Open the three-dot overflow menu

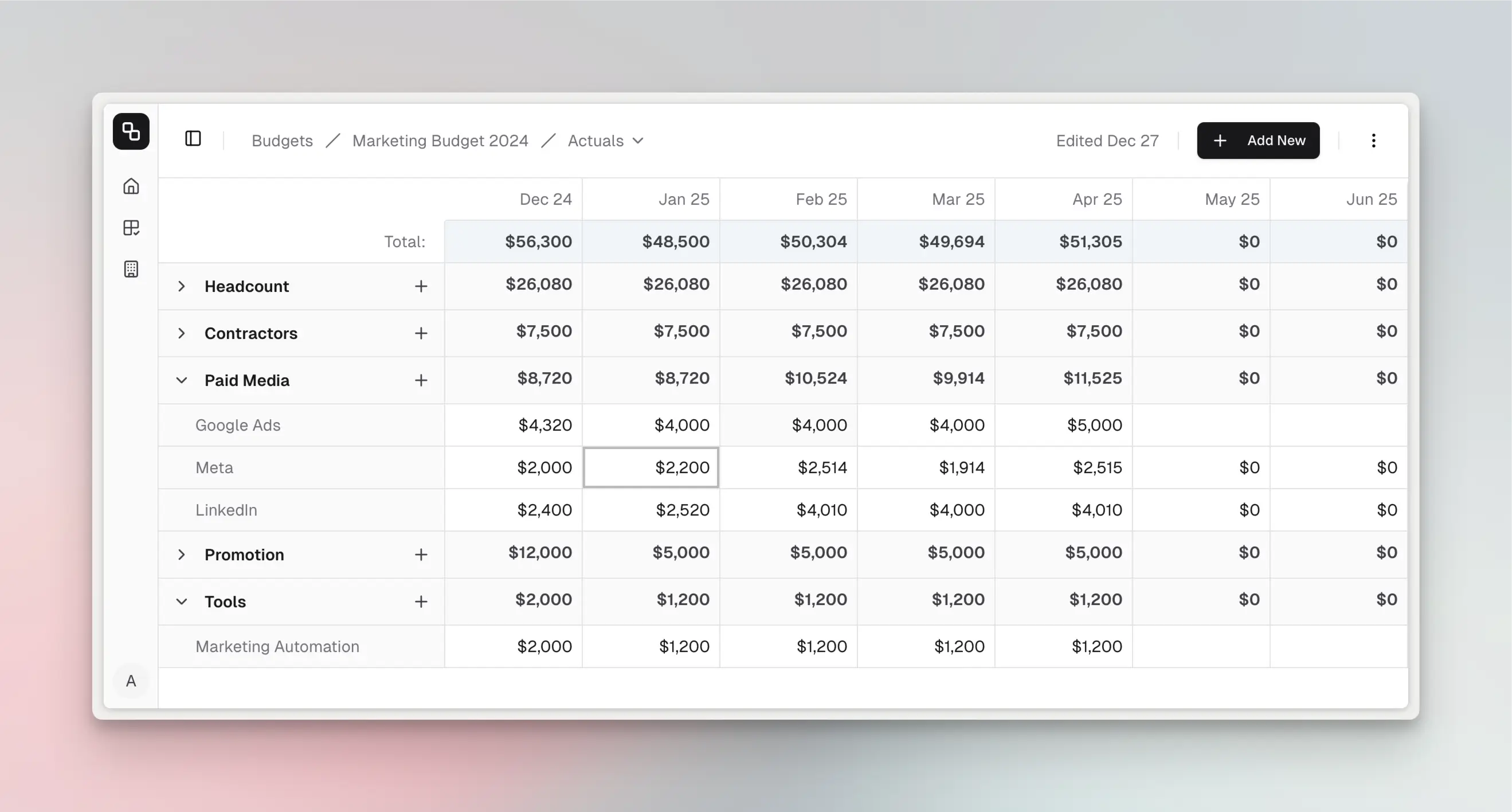point(1373,140)
